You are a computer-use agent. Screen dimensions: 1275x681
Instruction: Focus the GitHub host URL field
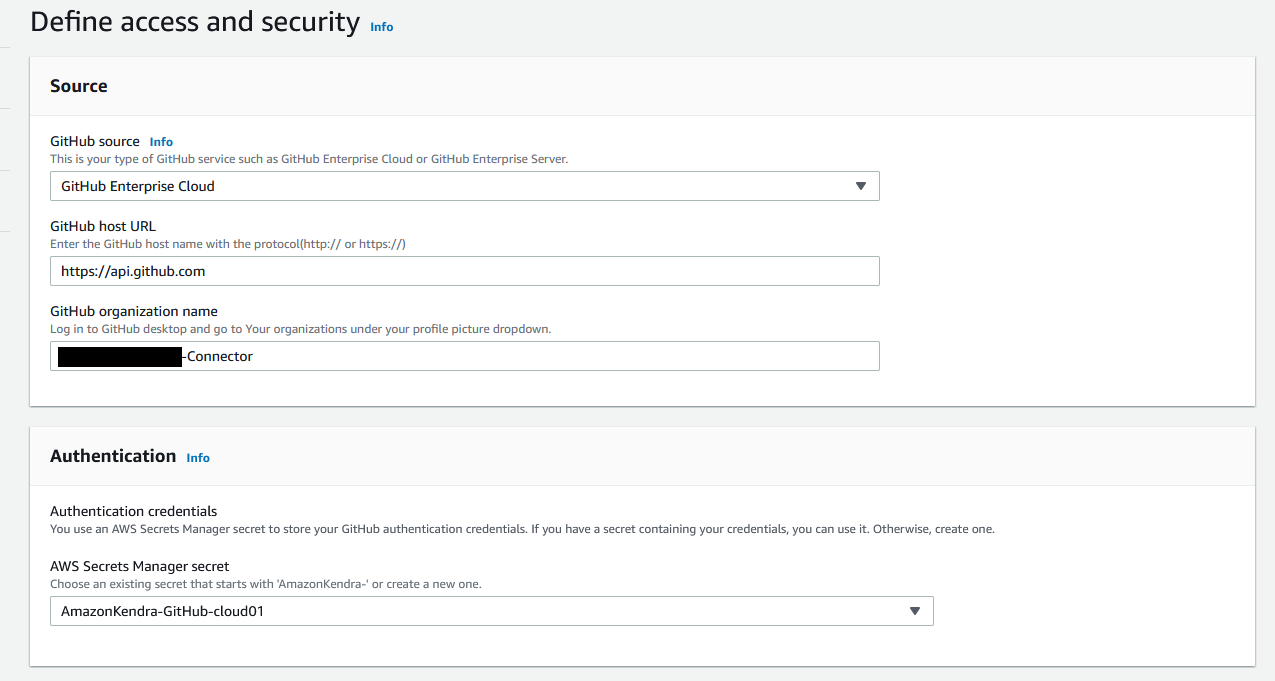[464, 271]
